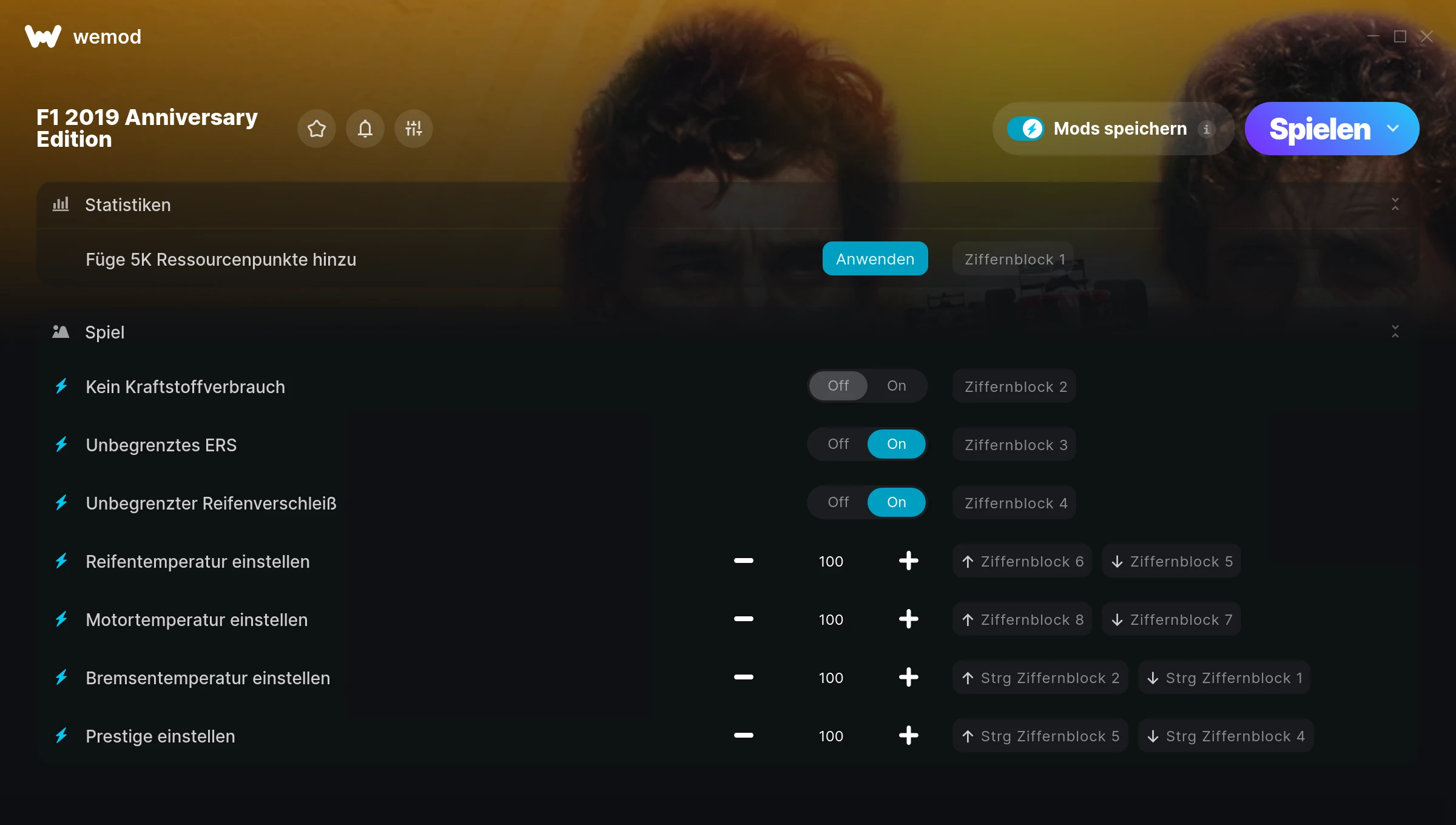Collapse the Statistiken section
Viewport: 1456px width, 825px height.
click(1395, 204)
